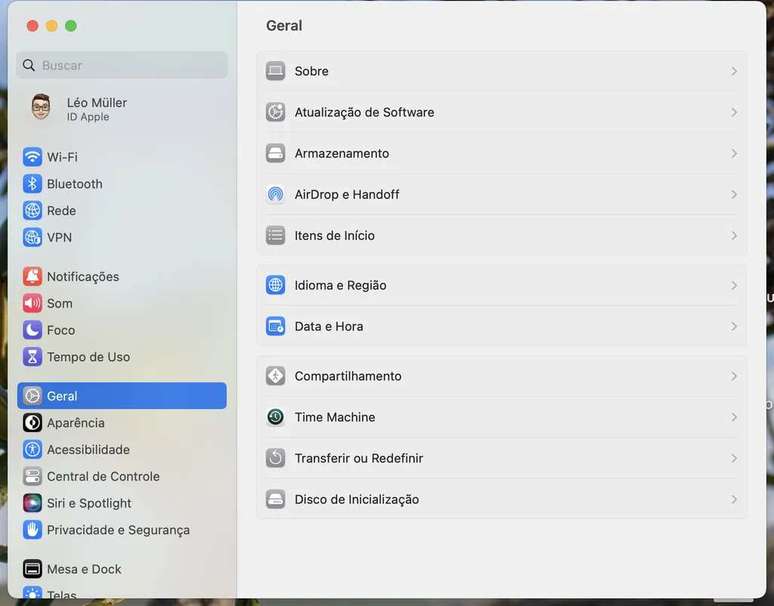Expand the Sobre row chevron

(734, 71)
